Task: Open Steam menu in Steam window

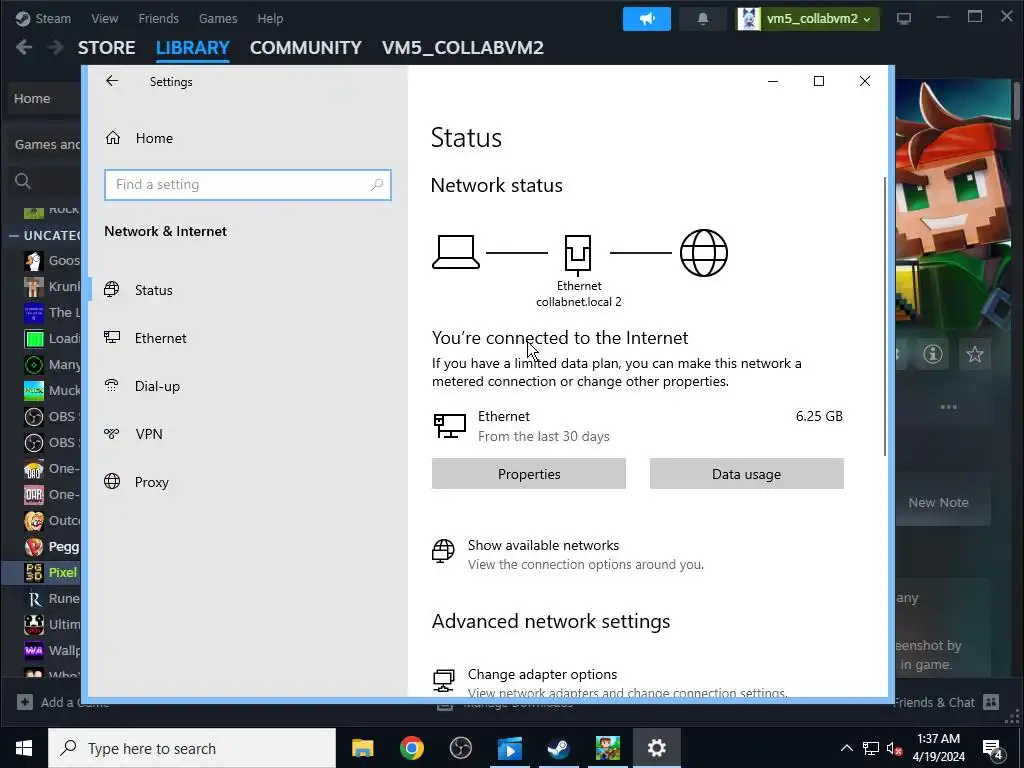Action: [x=43, y=18]
